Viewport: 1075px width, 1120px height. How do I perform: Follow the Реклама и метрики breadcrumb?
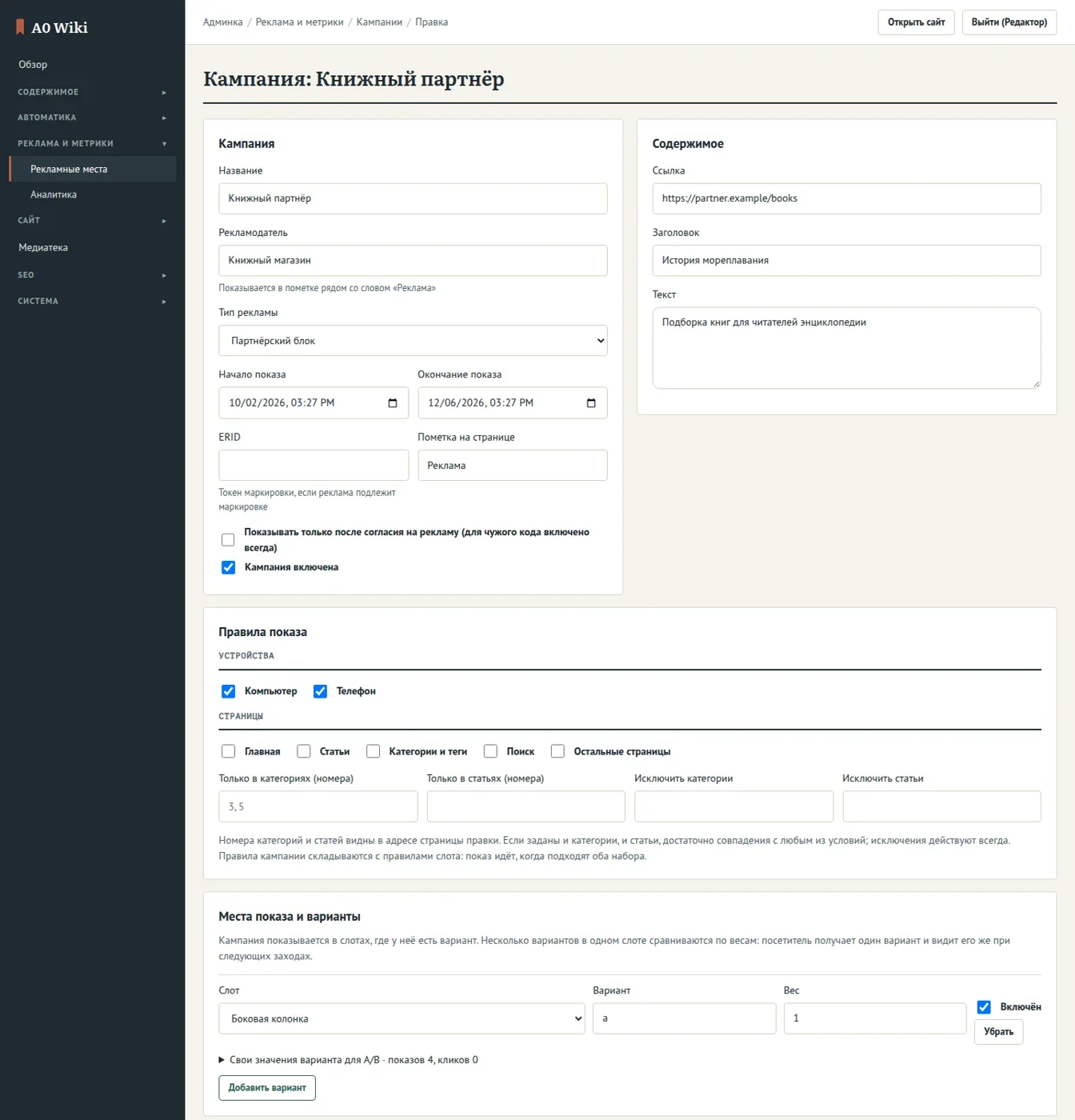tap(299, 22)
